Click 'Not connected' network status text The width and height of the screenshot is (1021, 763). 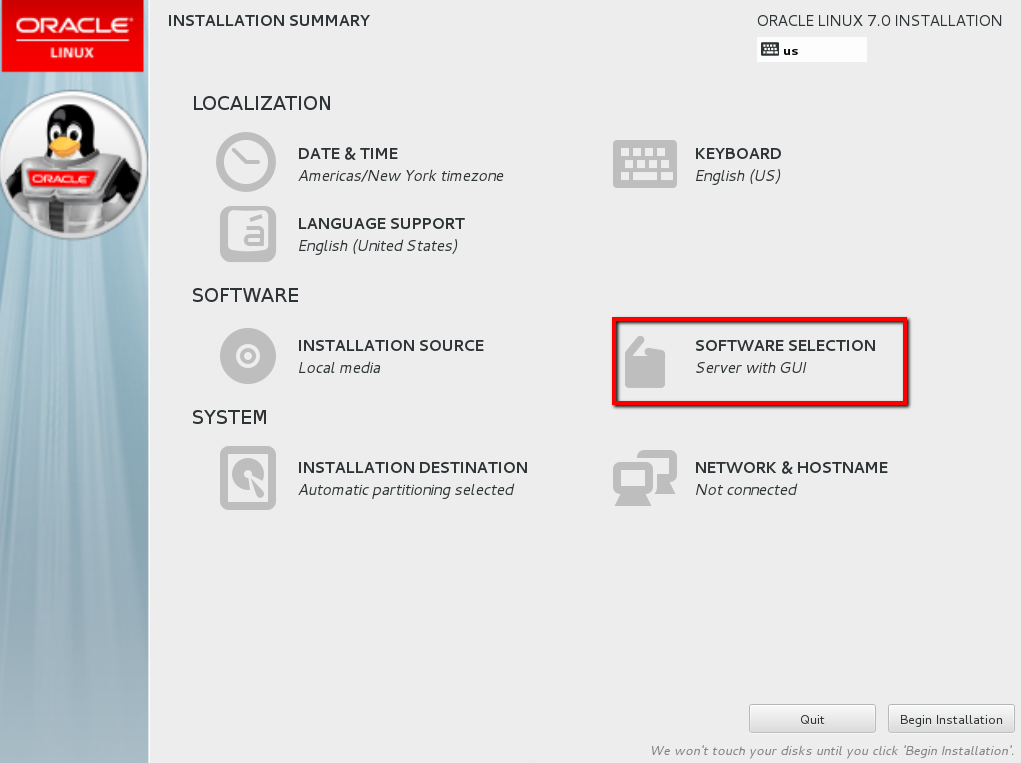coord(746,490)
